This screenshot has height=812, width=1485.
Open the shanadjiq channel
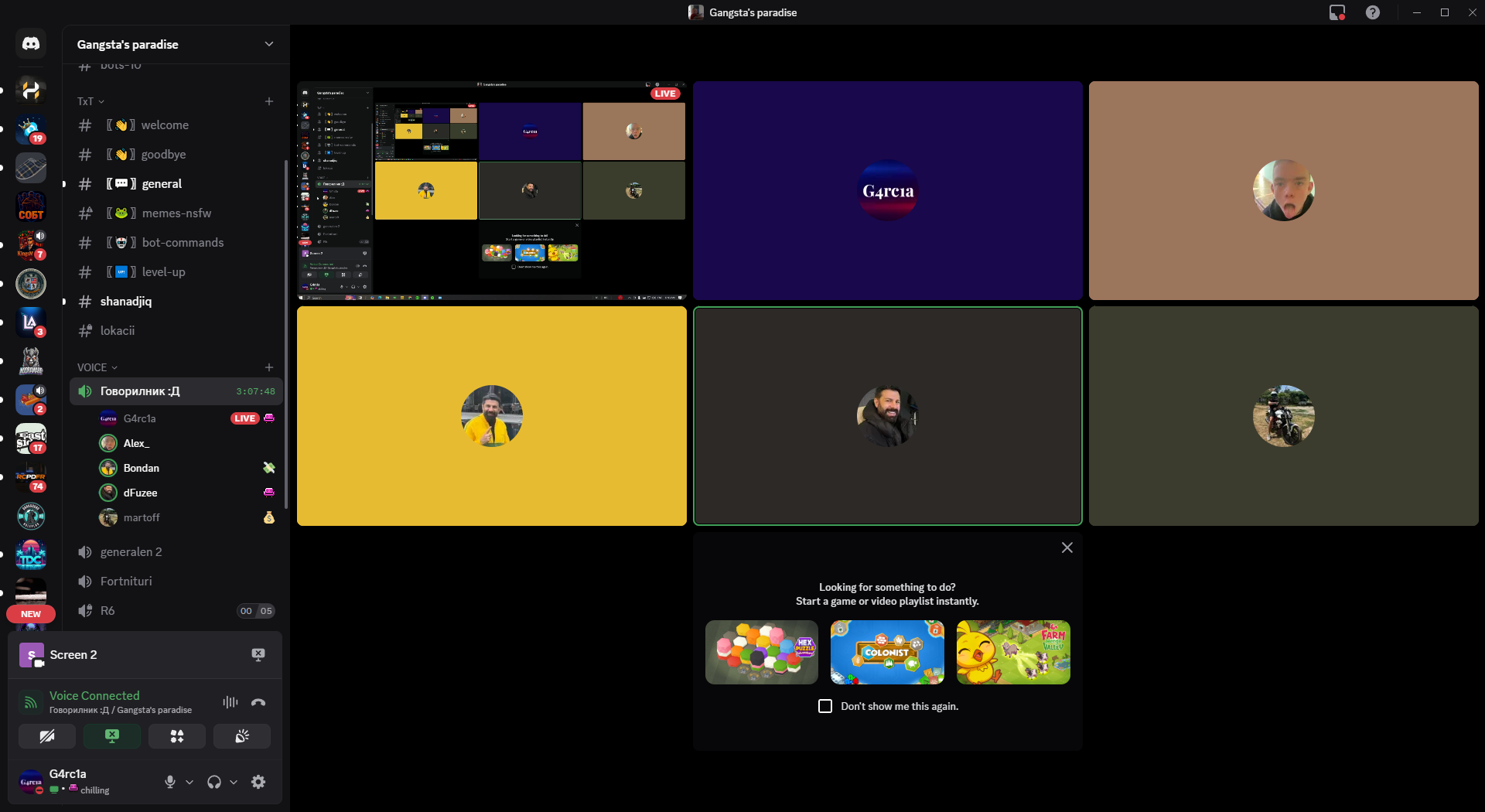(176, 302)
